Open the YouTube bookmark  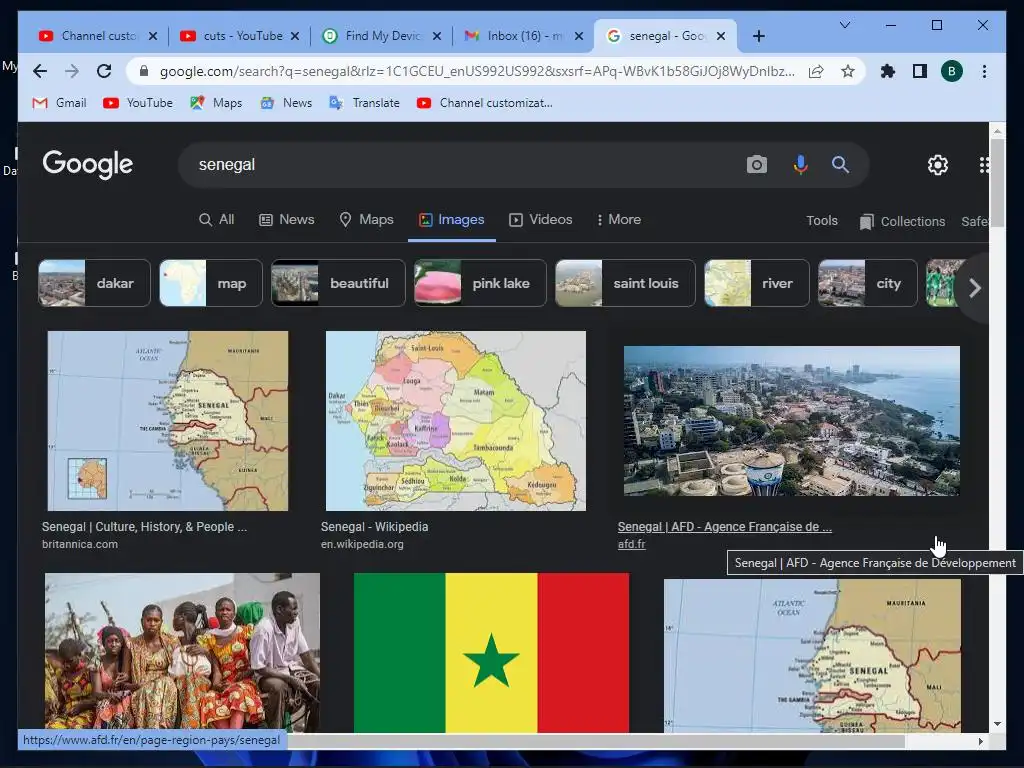pos(138,103)
